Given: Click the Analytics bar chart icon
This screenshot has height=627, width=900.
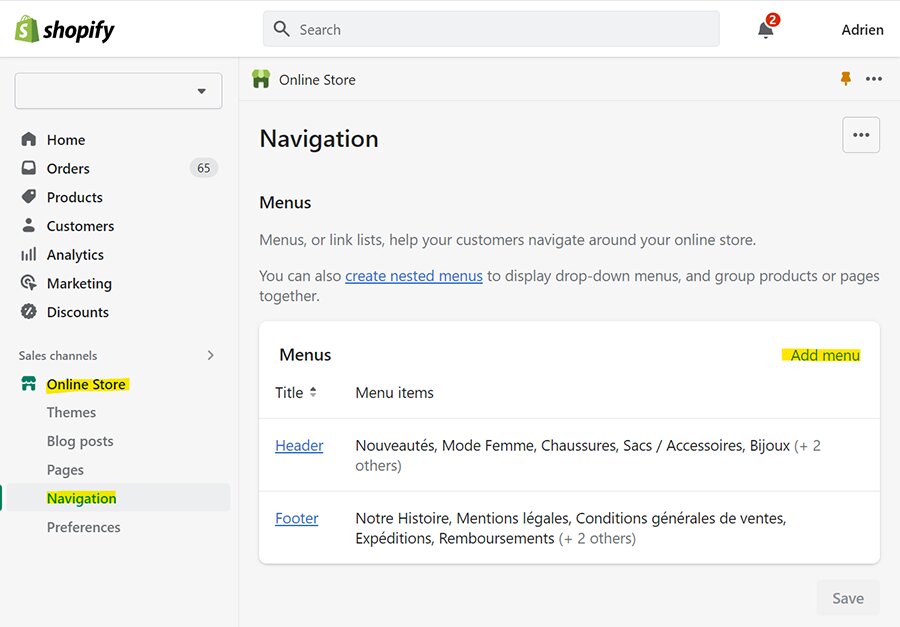Looking at the screenshot, I should click(x=29, y=254).
